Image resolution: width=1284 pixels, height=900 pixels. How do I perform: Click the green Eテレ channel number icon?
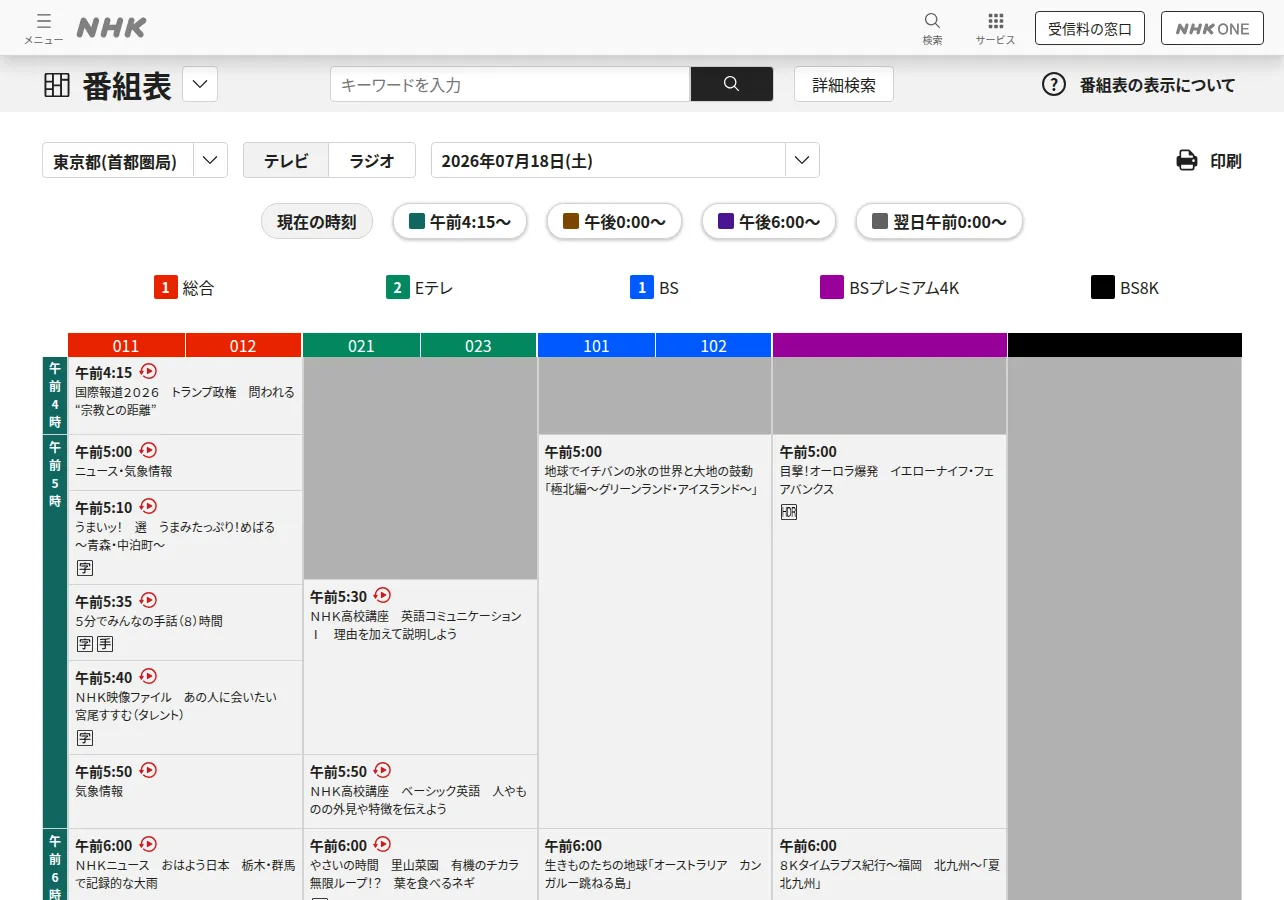[x=398, y=288]
